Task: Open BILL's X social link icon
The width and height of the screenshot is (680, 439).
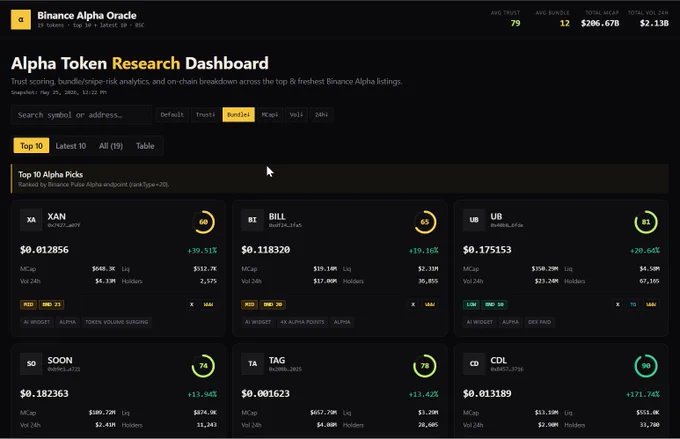Action: [413, 305]
